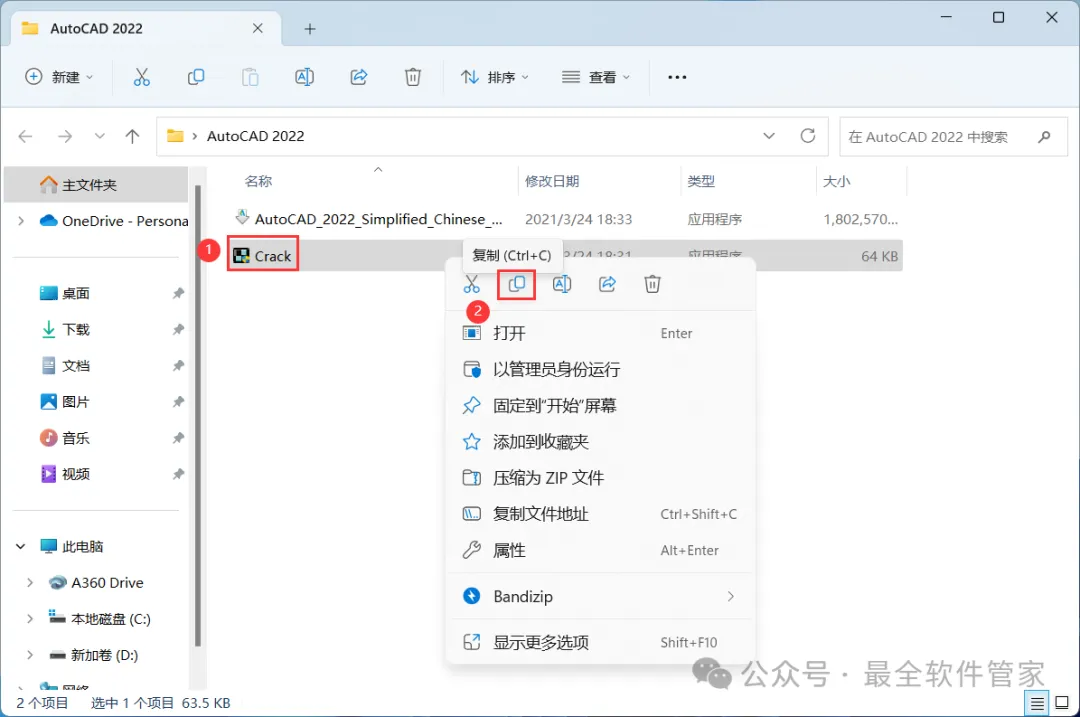Open the toolbar three-dots more menu
This screenshot has height=717, width=1080.
click(677, 77)
